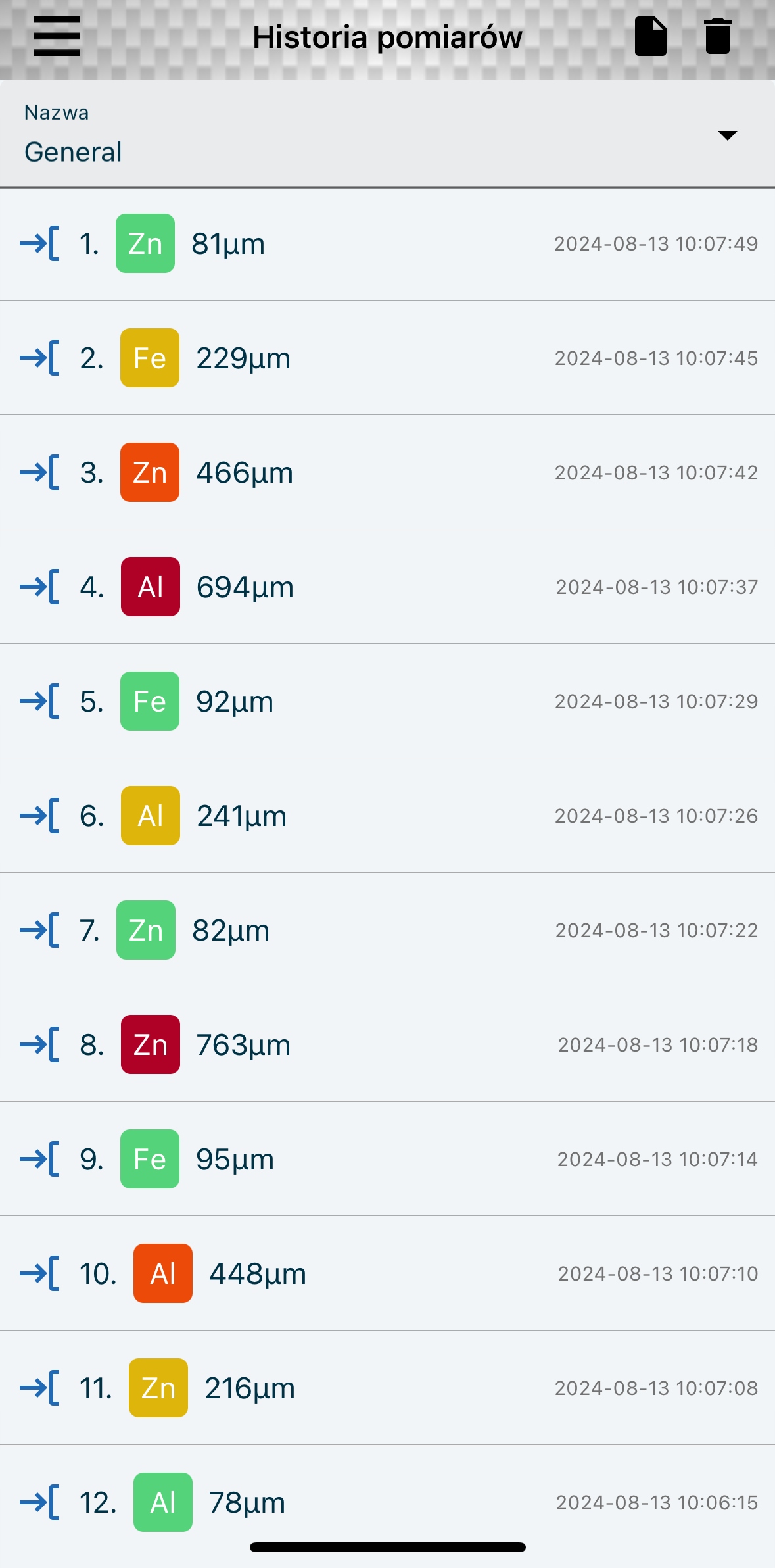This screenshot has width=775, height=1568.
Task: Tap the orange Zn badge on 466µm row
Action: point(150,472)
